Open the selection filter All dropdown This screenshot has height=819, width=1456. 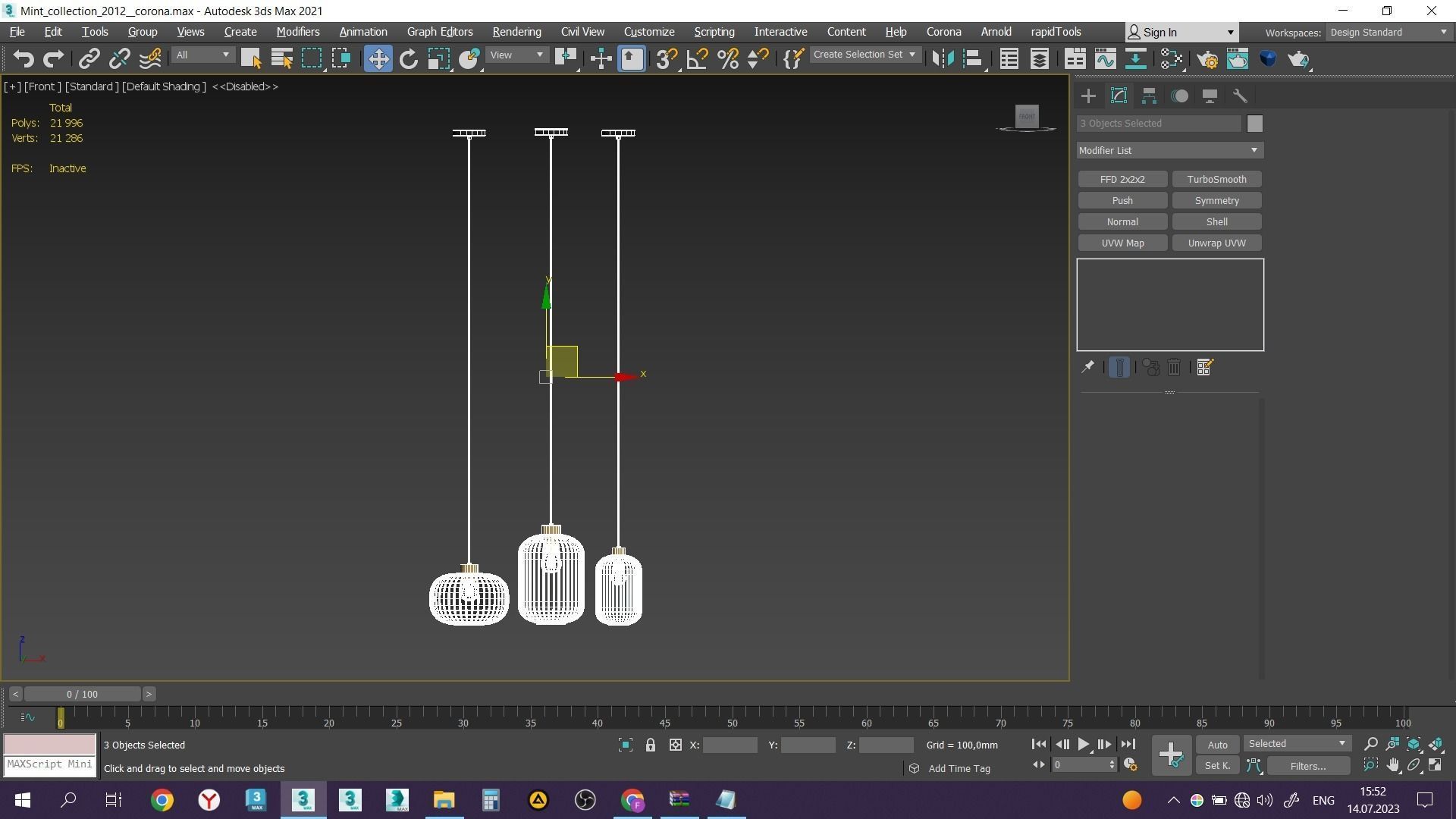[x=202, y=55]
